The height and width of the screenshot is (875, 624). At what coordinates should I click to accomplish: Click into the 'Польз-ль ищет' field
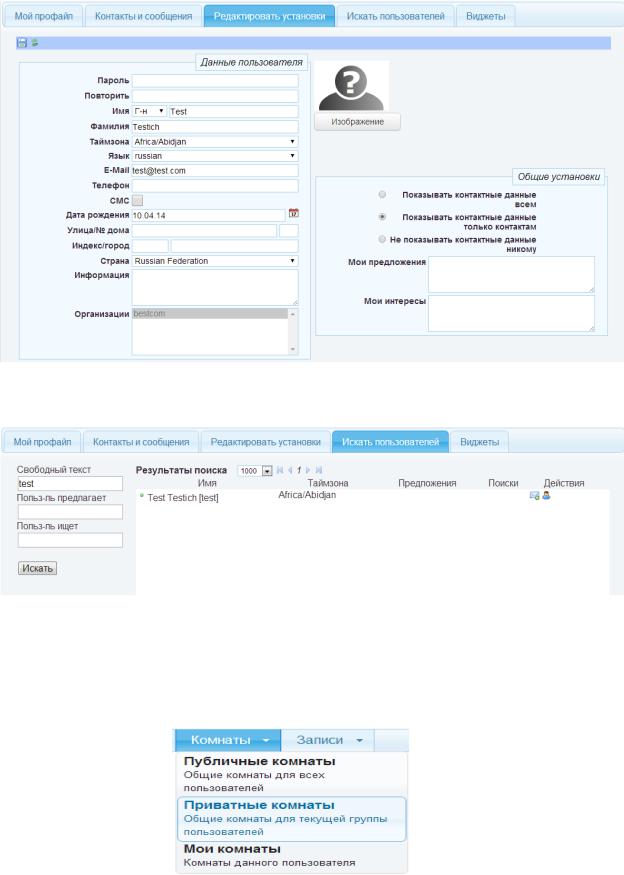click(x=70, y=540)
